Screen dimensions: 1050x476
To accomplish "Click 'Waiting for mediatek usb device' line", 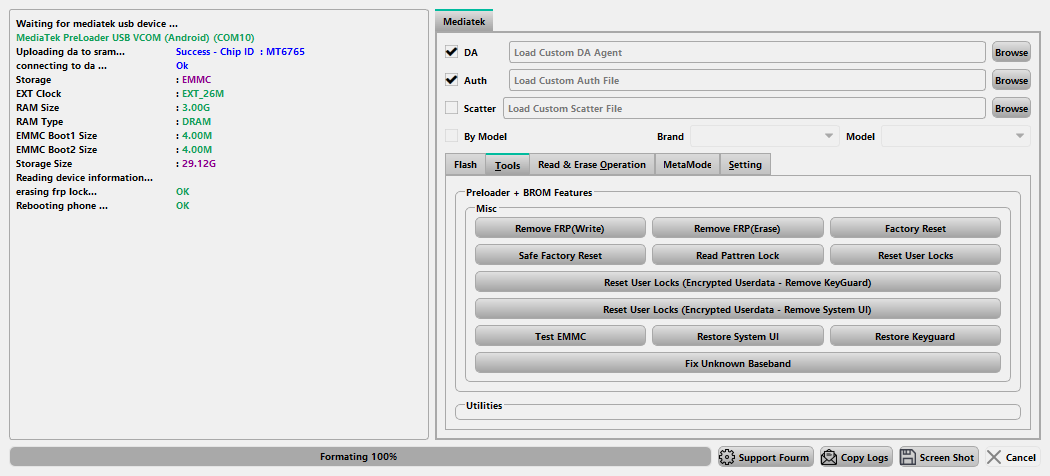I will (x=97, y=23).
